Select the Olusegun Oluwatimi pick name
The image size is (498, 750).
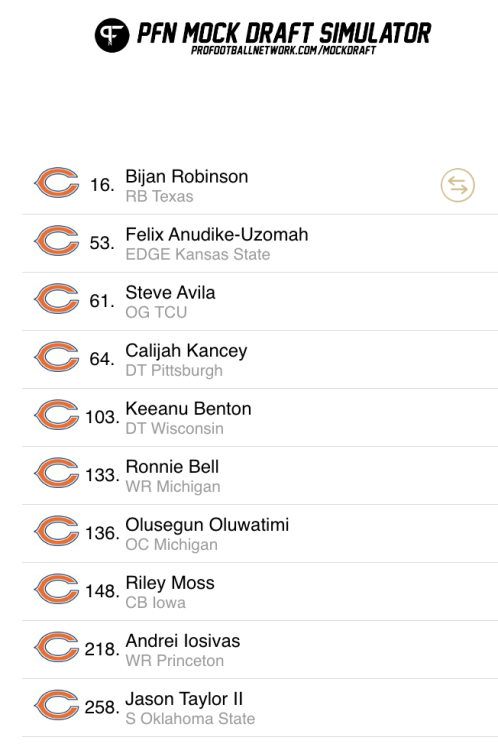(x=207, y=525)
